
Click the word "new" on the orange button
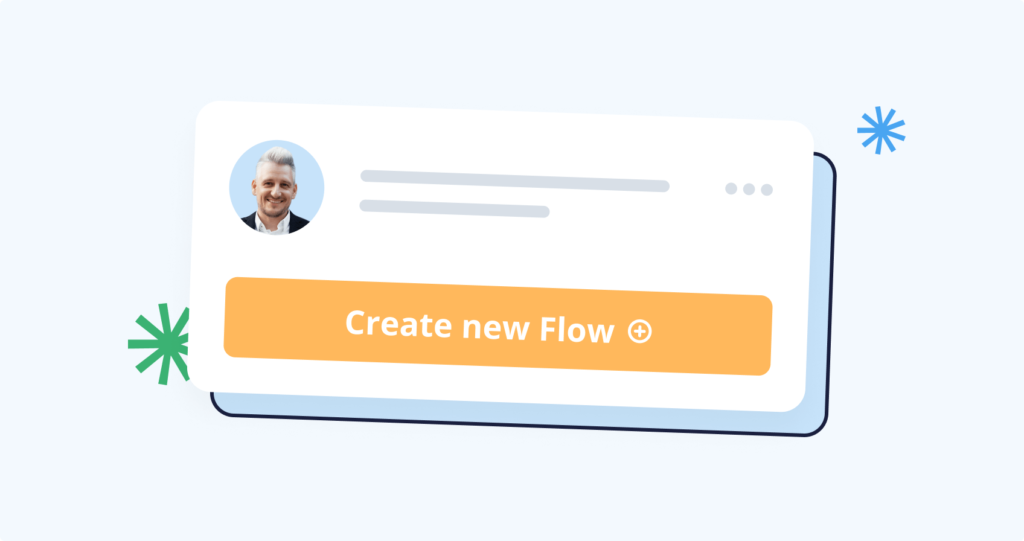coord(496,328)
